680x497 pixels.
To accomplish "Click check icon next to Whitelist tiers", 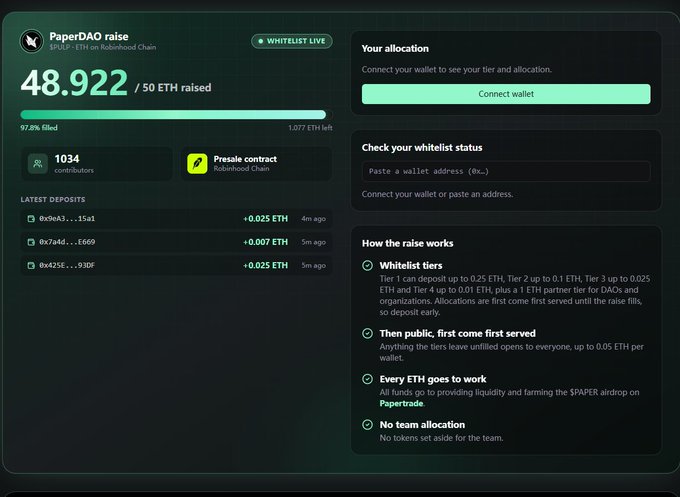I will [x=367, y=265].
